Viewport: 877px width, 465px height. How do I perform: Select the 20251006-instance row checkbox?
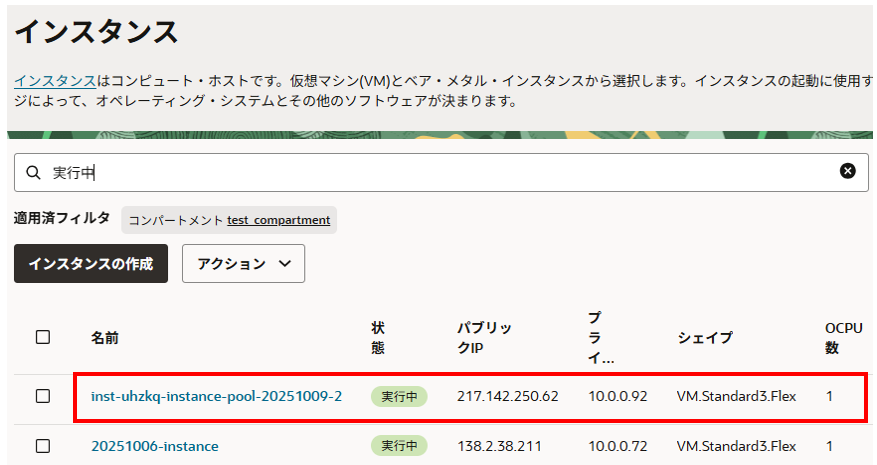[43, 445]
